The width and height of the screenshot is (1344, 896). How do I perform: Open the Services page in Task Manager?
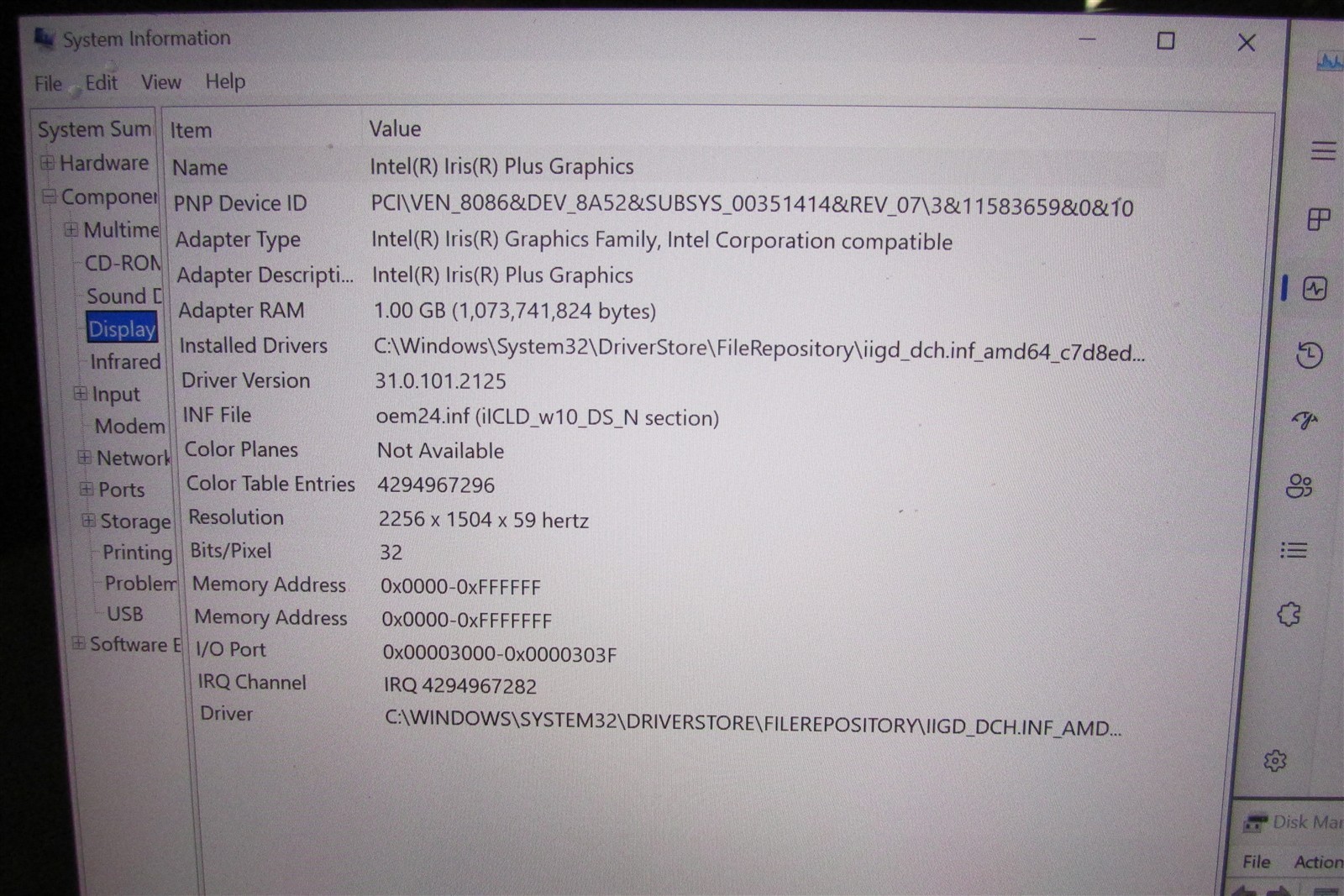1289,615
